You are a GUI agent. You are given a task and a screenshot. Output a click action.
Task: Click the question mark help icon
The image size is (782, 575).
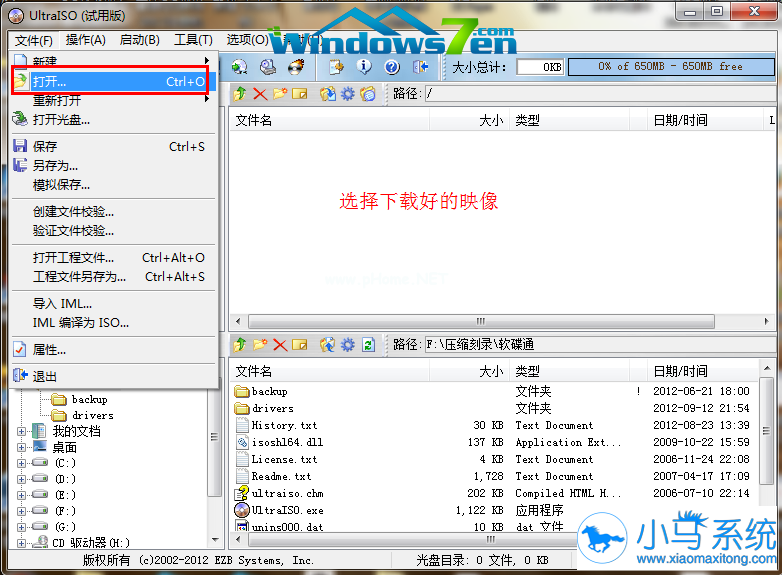[x=392, y=67]
